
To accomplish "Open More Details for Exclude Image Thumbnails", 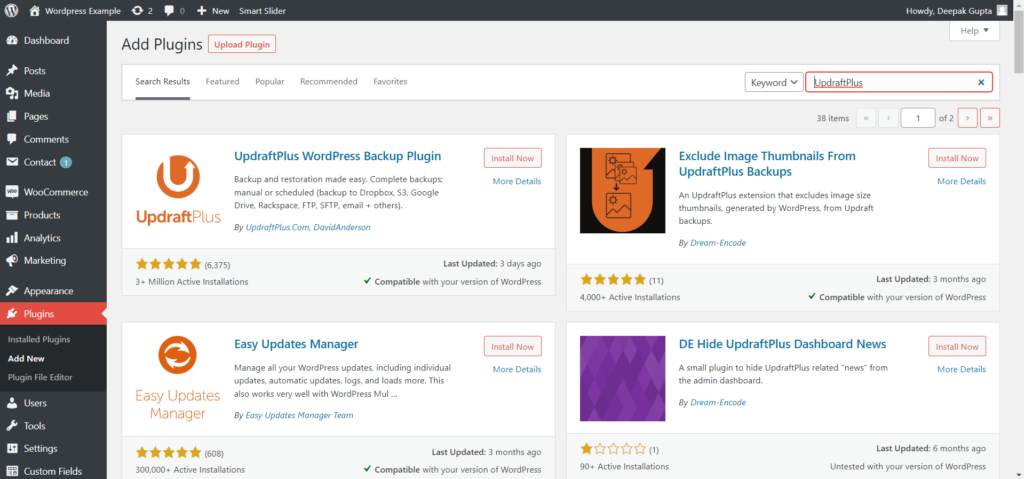I will pos(961,181).
